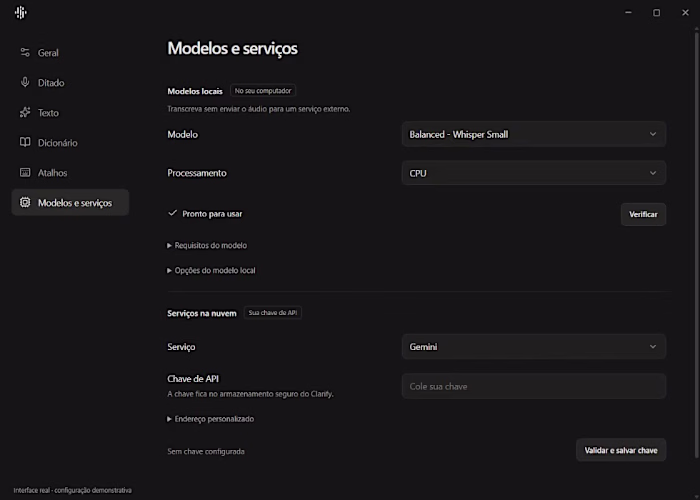Click the Geral sliders icon
700x500 pixels.
coord(25,53)
